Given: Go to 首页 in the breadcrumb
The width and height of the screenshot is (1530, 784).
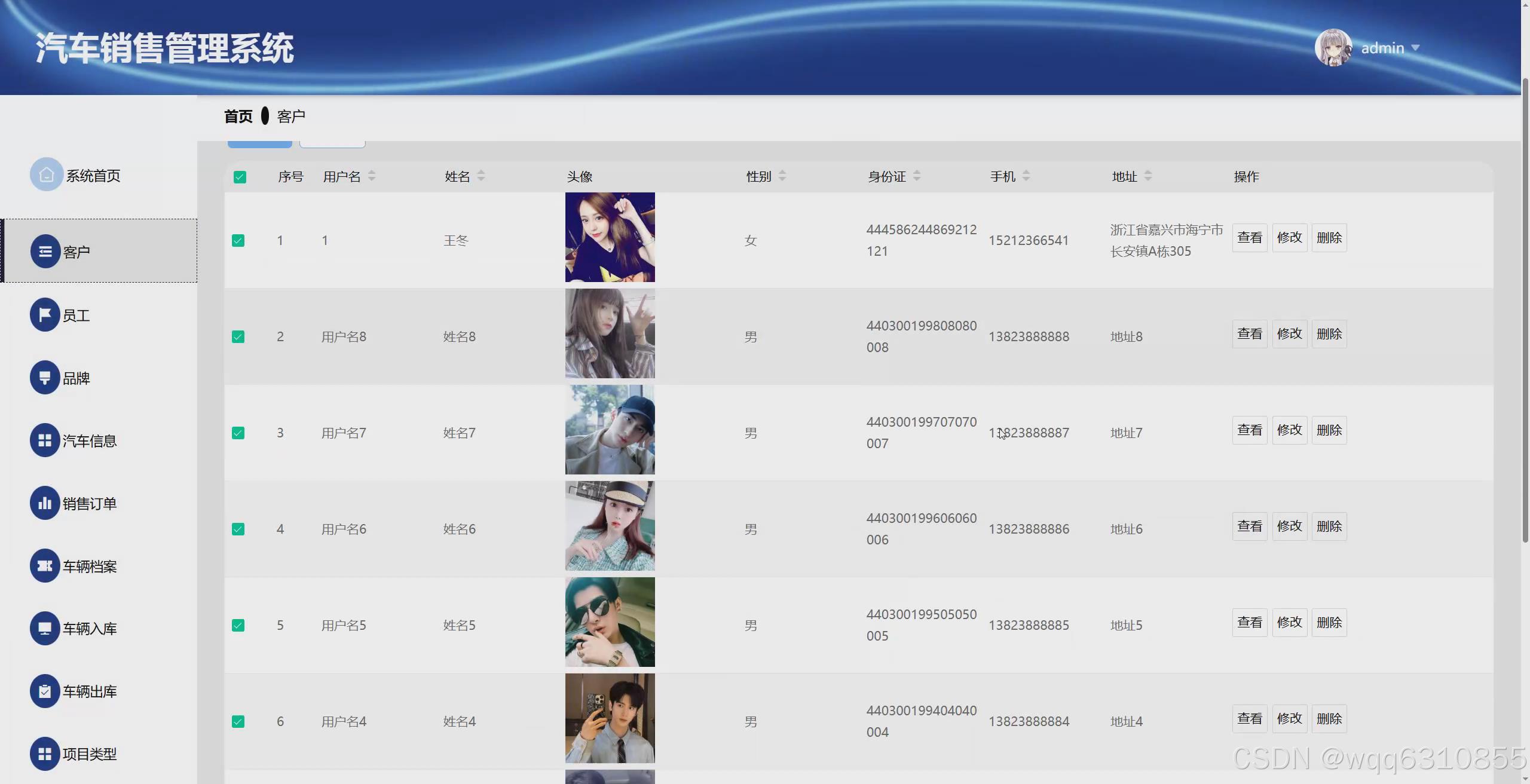Looking at the screenshot, I should 238,117.
